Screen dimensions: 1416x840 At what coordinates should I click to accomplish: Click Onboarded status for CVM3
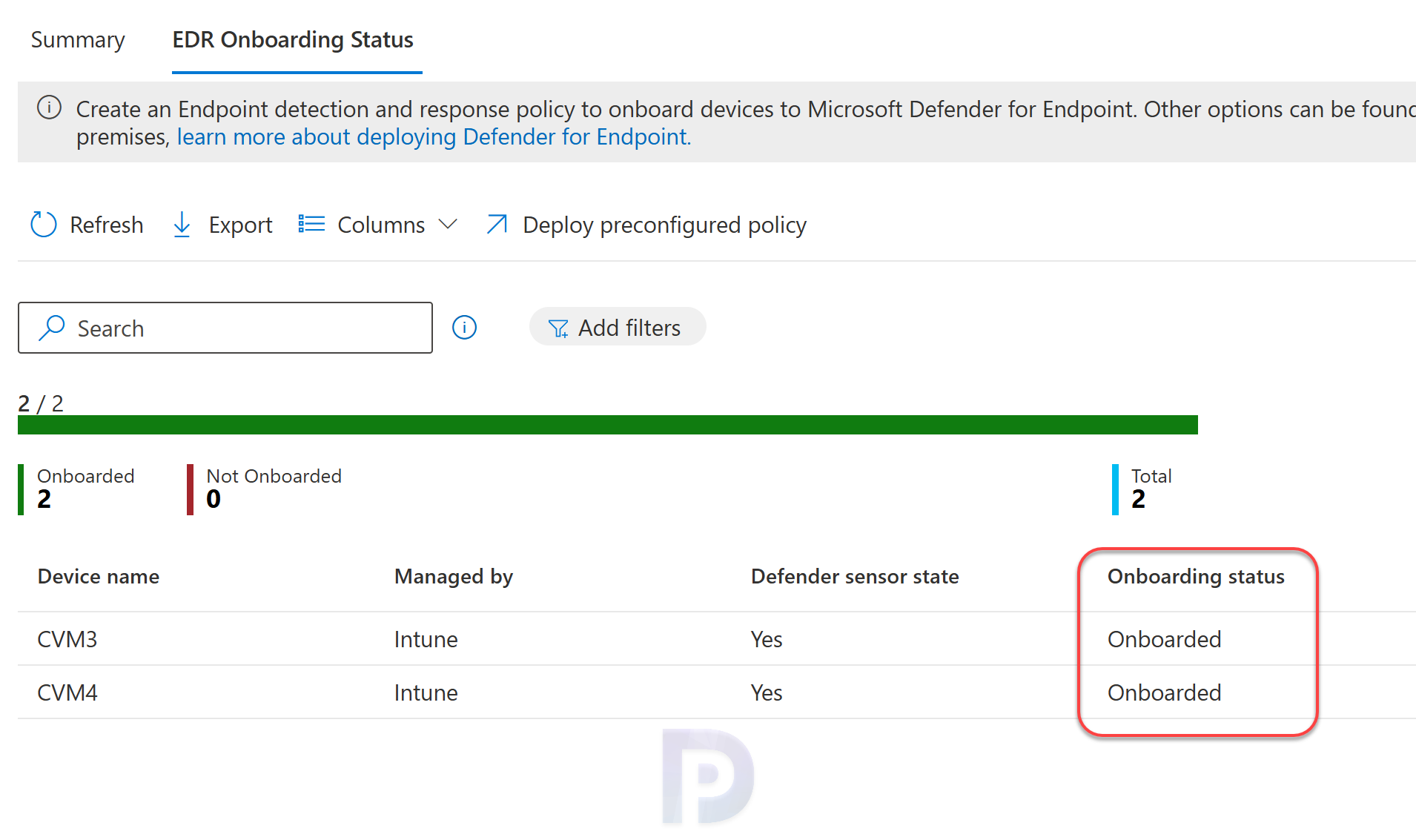click(x=1164, y=639)
